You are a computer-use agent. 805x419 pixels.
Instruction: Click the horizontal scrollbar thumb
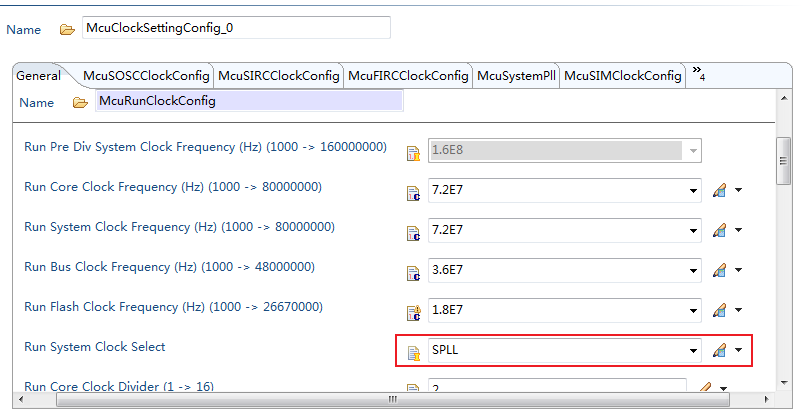393,399
